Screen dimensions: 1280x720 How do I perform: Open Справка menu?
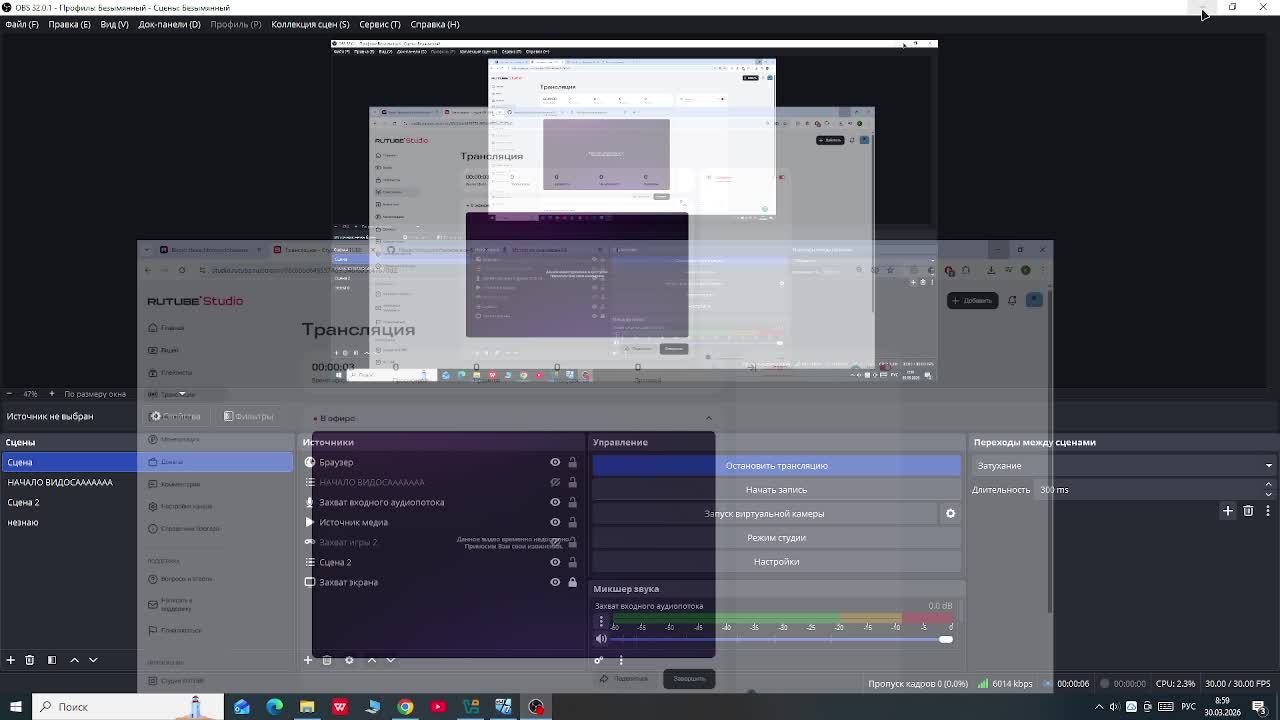click(435, 24)
